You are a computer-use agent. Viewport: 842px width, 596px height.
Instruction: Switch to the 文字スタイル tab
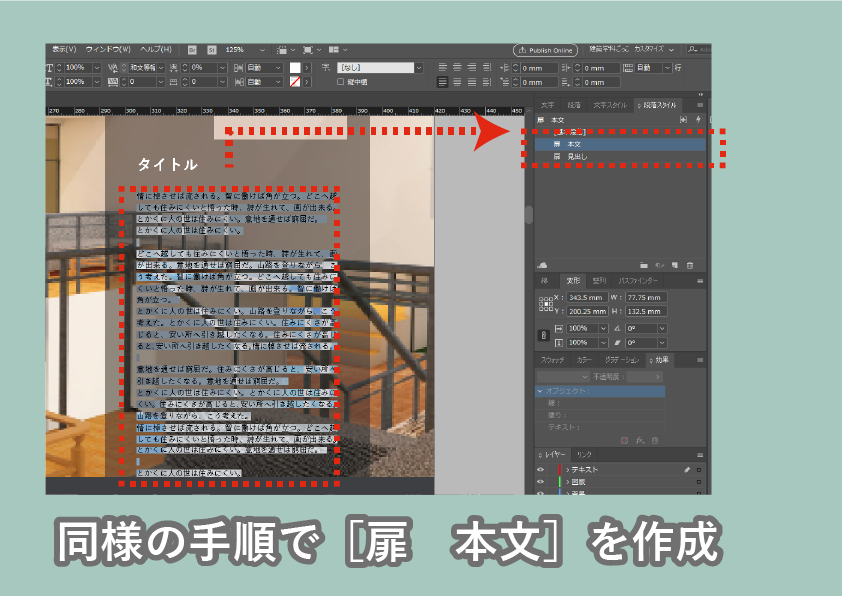click(610, 105)
